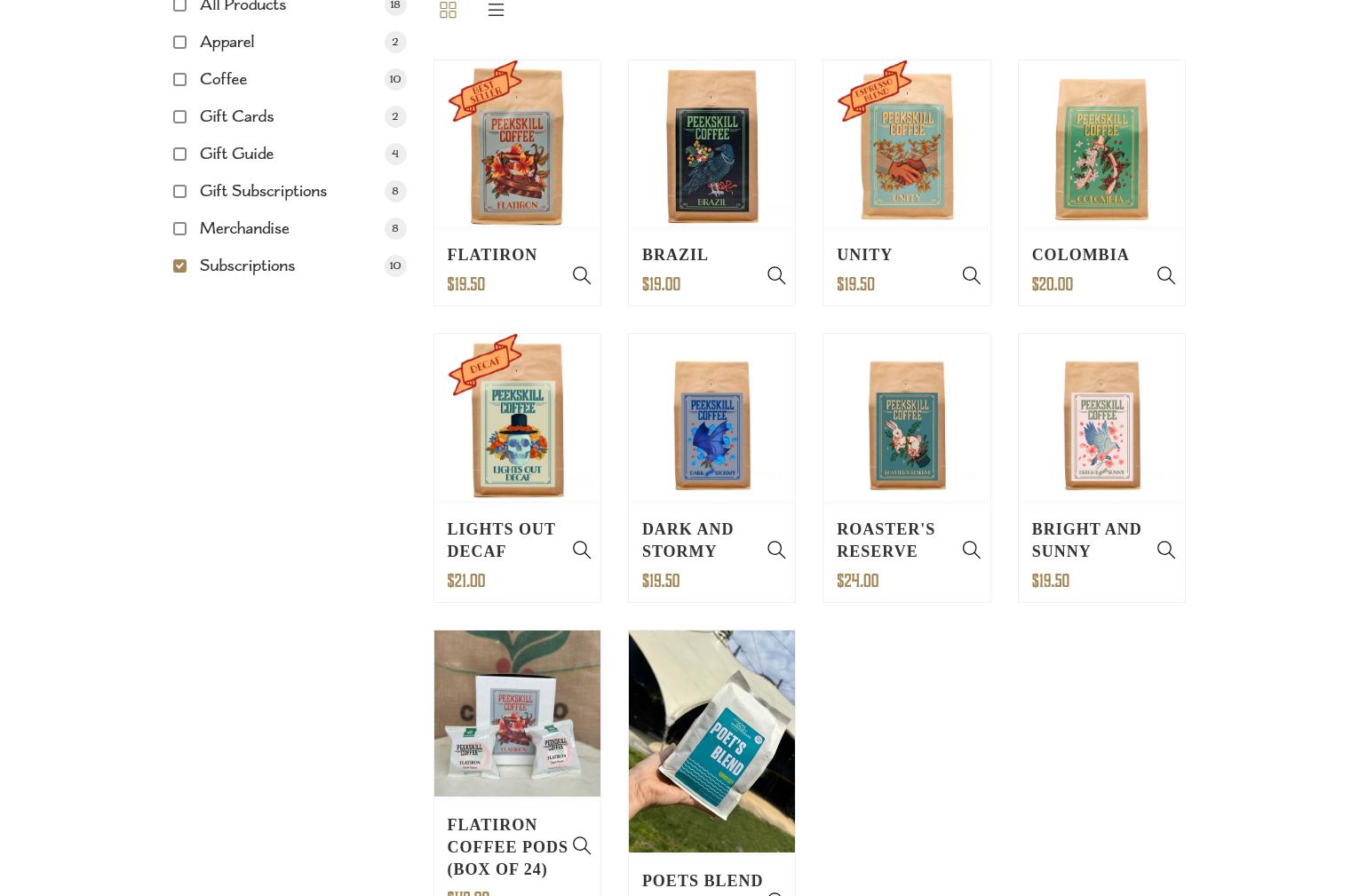Open quick view for Roaster's Reserve
The height and width of the screenshot is (896, 1359).
pyautogui.click(x=972, y=550)
